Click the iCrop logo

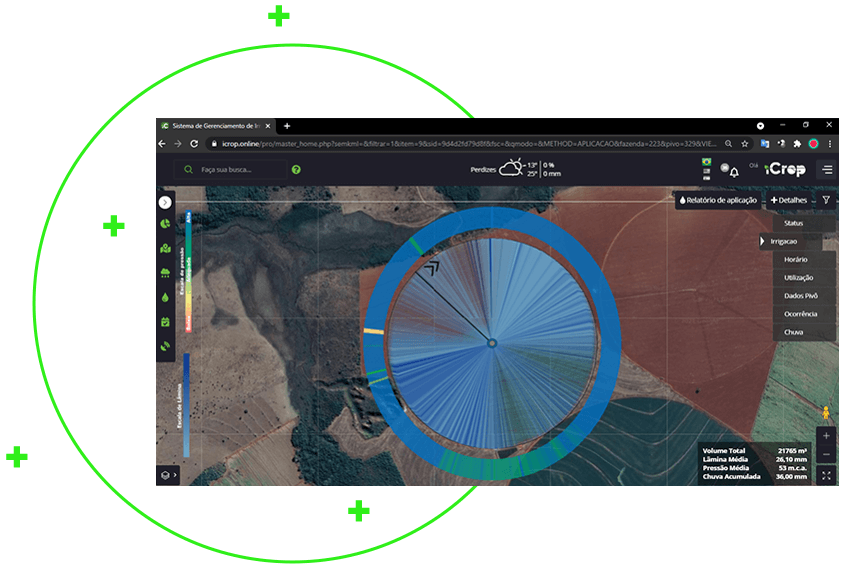click(785, 170)
